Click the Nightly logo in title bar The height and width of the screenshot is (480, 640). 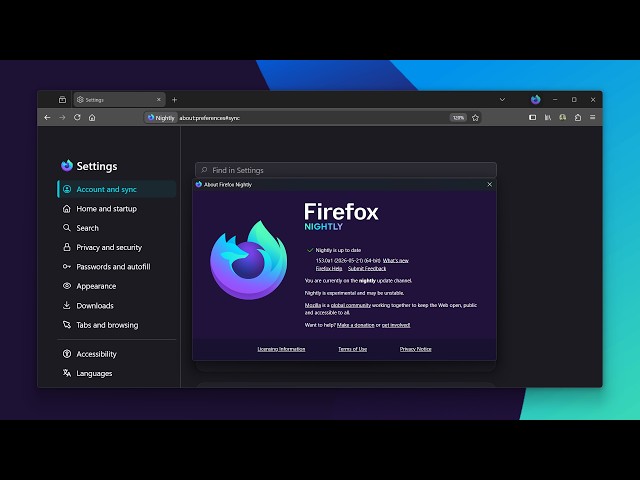pos(536,100)
